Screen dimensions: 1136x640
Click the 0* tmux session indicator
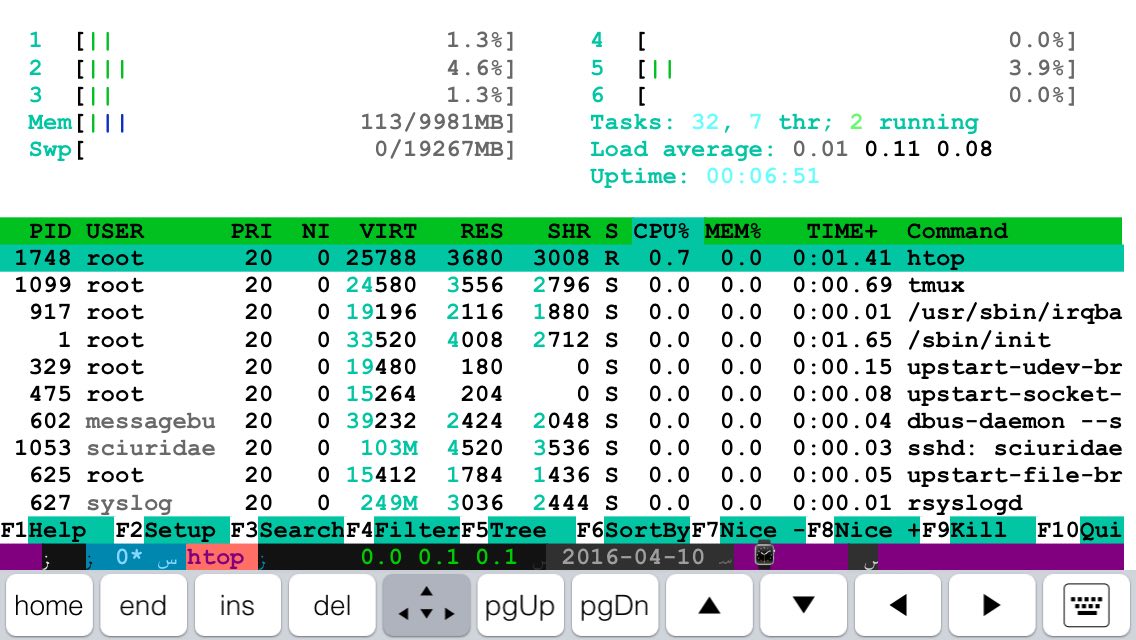pos(129,557)
